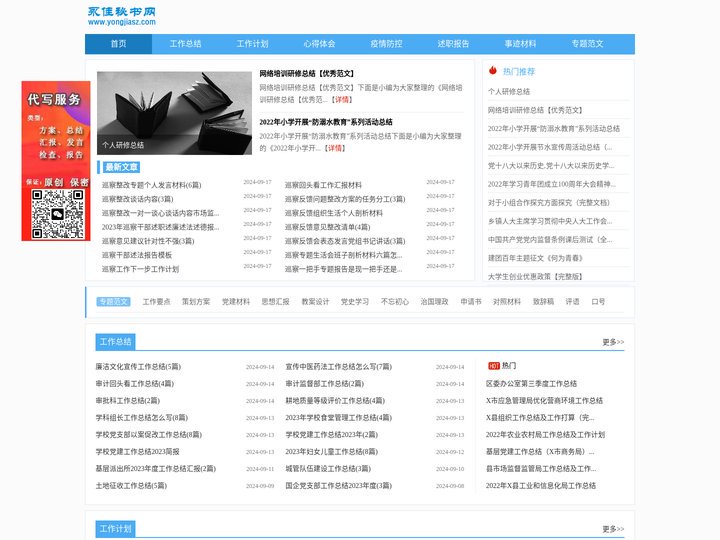Open 耕地质量等级评价工作总结(4篇)
Screen dimensions: 720x540
pyautogui.click(x=335, y=400)
